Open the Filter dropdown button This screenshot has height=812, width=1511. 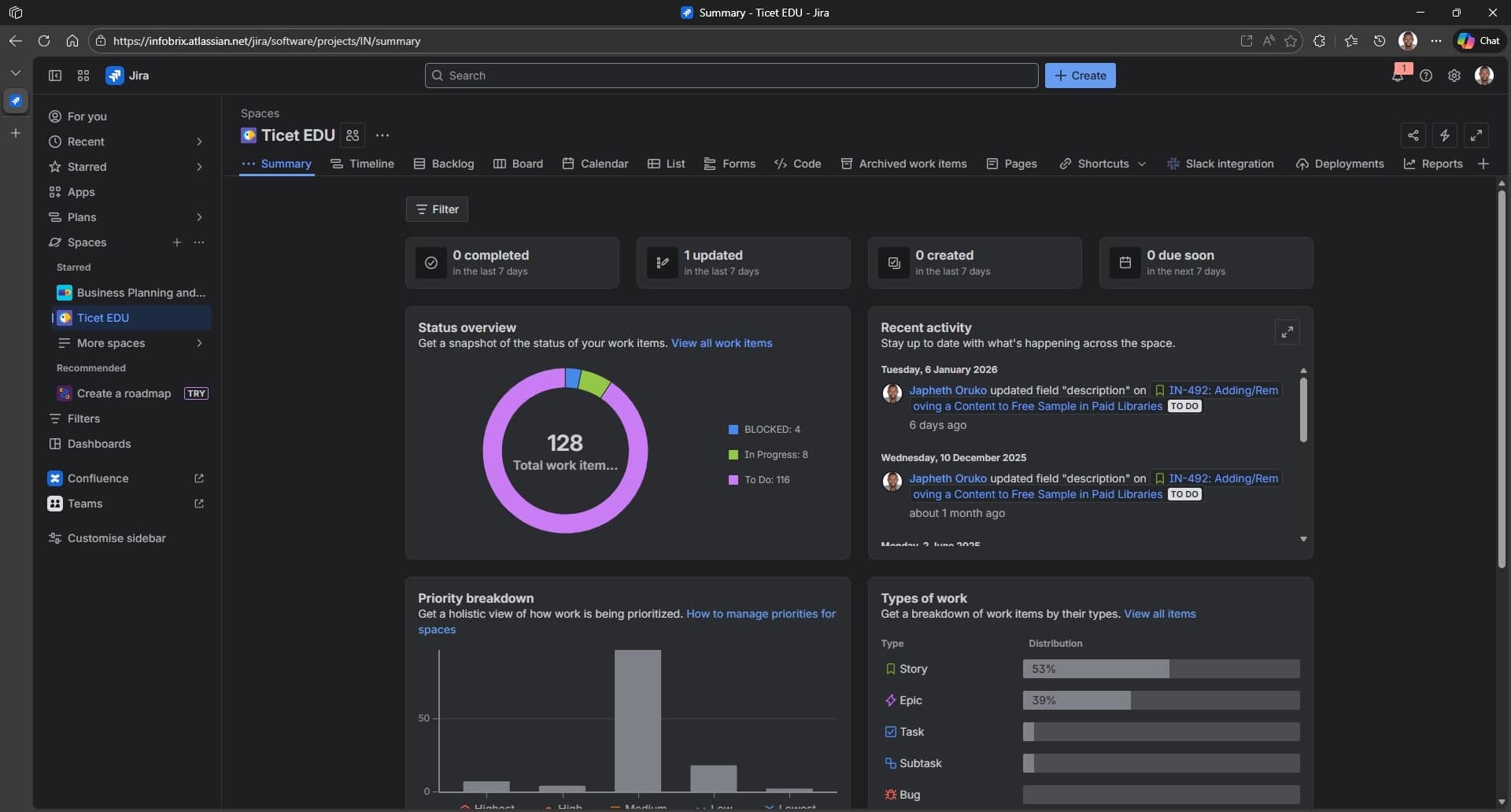pos(437,209)
